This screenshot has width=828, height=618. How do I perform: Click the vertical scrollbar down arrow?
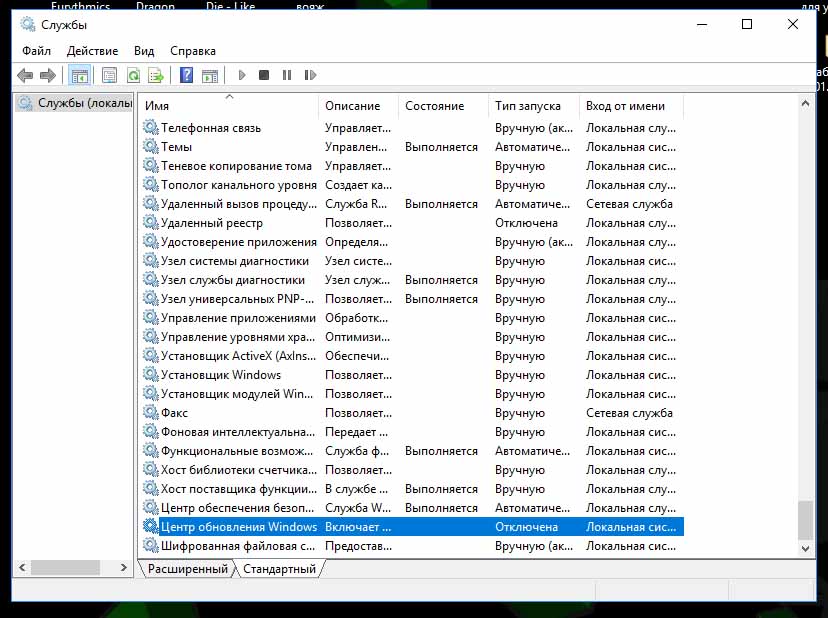pyautogui.click(x=805, y=548)
